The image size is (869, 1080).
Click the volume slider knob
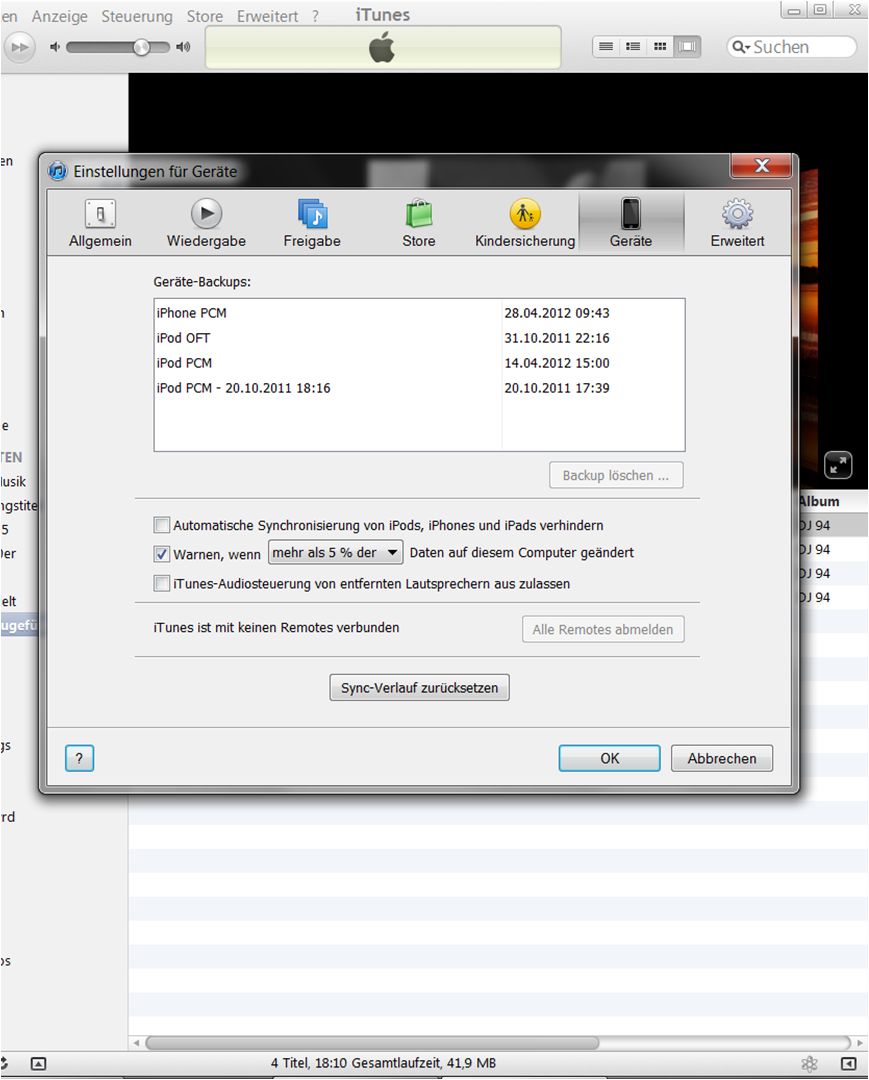coord(142,47)
